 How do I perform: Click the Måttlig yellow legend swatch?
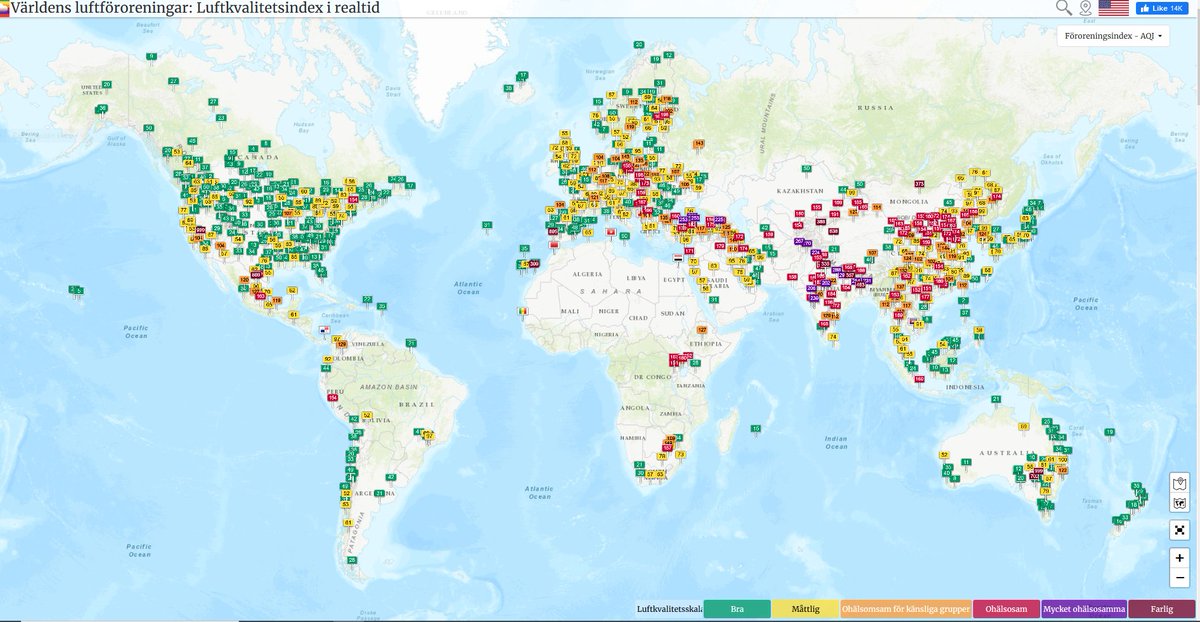click(x=806, y=609)
